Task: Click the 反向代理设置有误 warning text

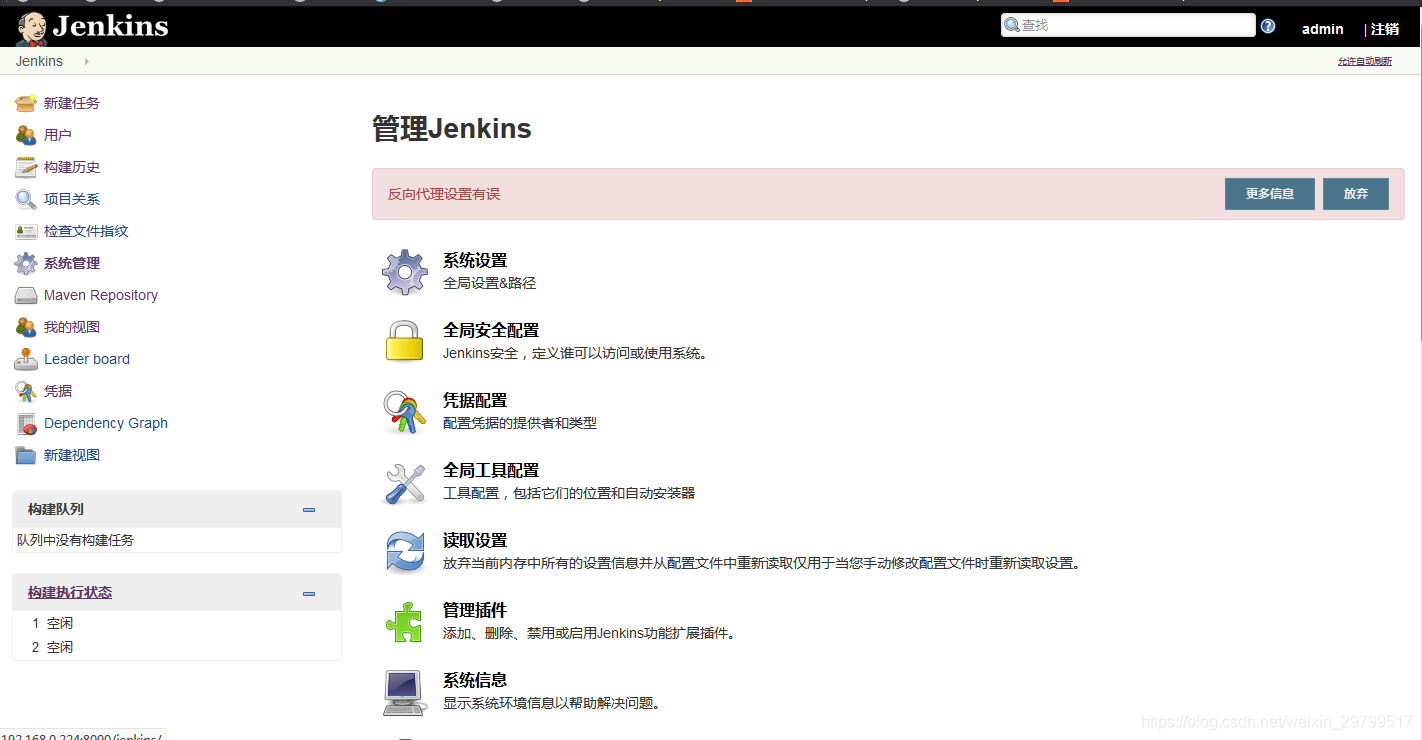Action: coord(444,194)
